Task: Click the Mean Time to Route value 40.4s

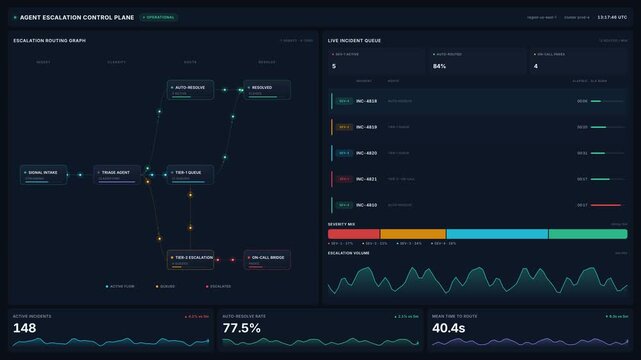Action: (448, 328)
